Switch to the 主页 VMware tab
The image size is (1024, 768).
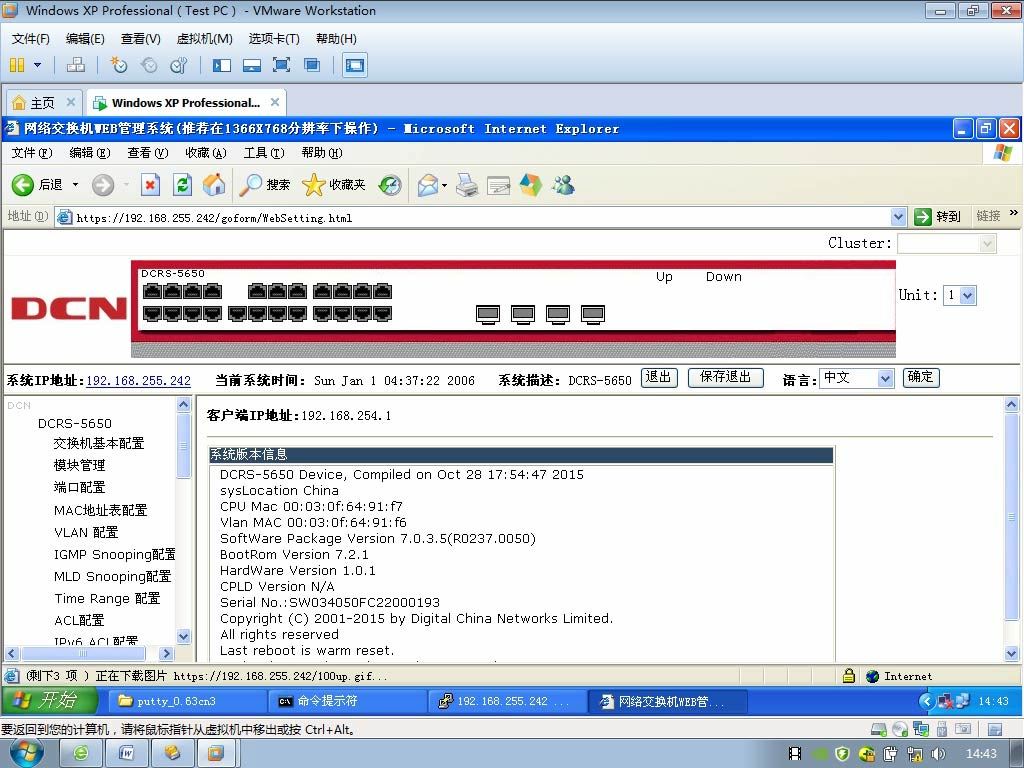[43, 103]
